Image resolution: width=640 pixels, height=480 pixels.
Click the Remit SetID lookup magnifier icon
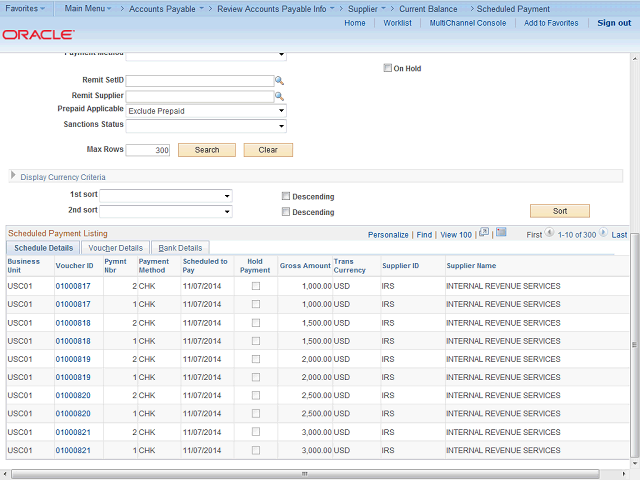pyautogui.click(x=280, y=81)
